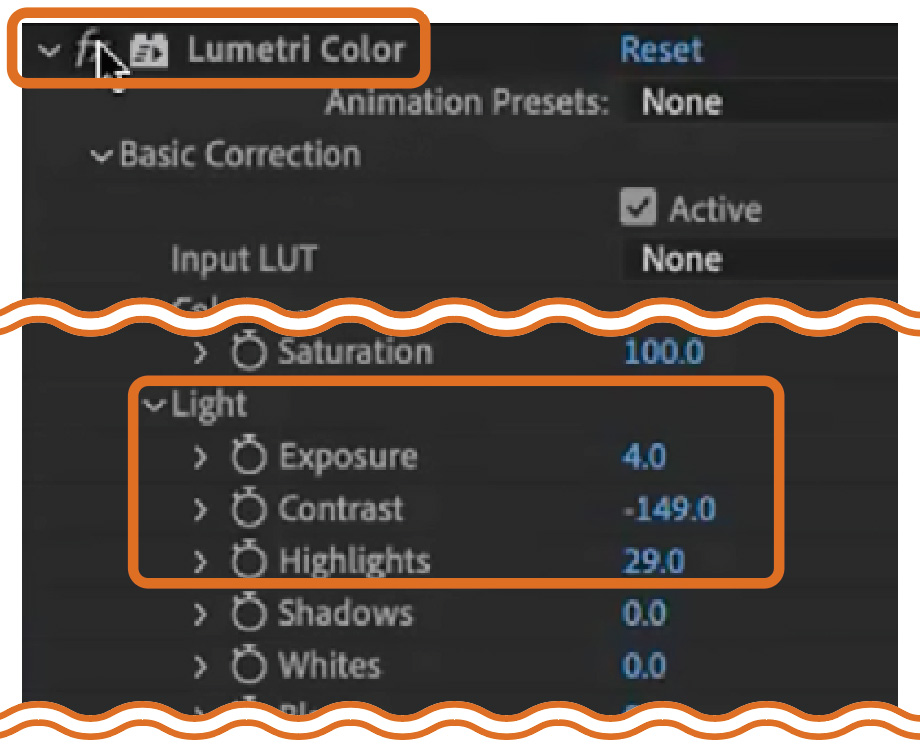920x746 pixels.
Task: Collapse the Lumetri Color effect
Action: click(x=50, y=51)
